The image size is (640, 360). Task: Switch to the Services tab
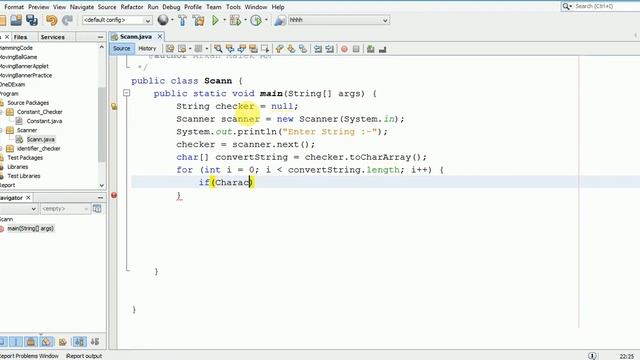pos(52,37)
